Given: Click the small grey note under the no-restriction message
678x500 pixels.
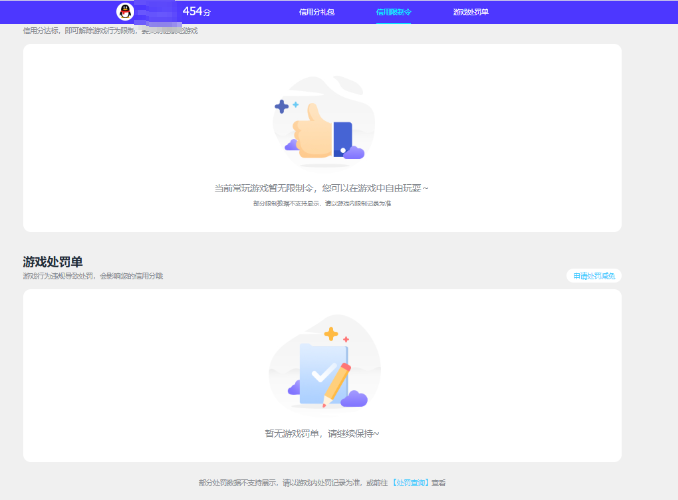Looking at the screenshot, I should (x=322, y=203).
